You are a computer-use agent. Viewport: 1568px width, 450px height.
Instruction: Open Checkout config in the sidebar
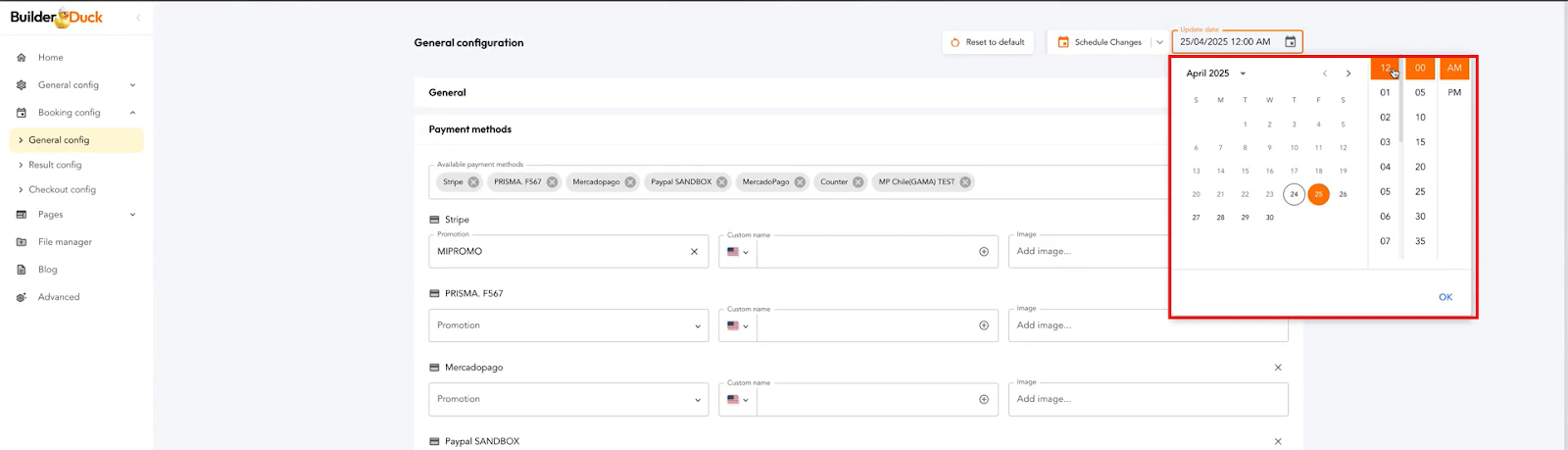[x=62, y=189]
